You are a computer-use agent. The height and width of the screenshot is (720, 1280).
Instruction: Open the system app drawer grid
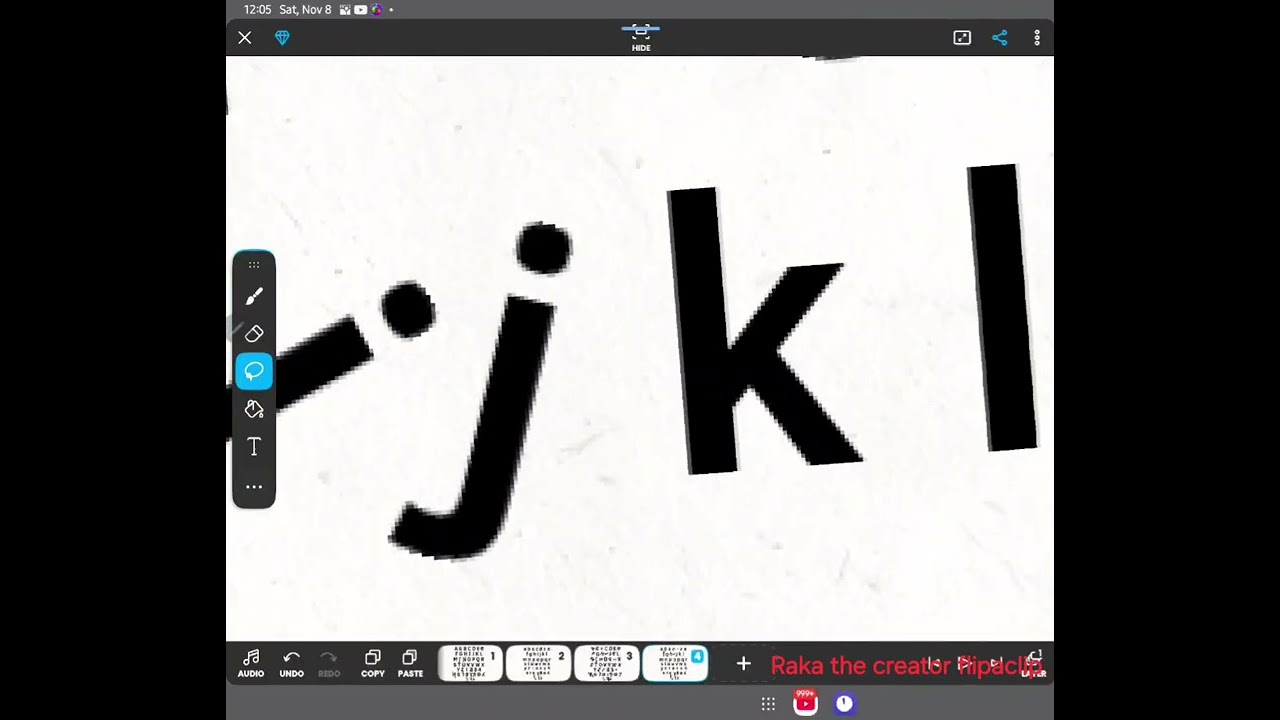point(768,704)
